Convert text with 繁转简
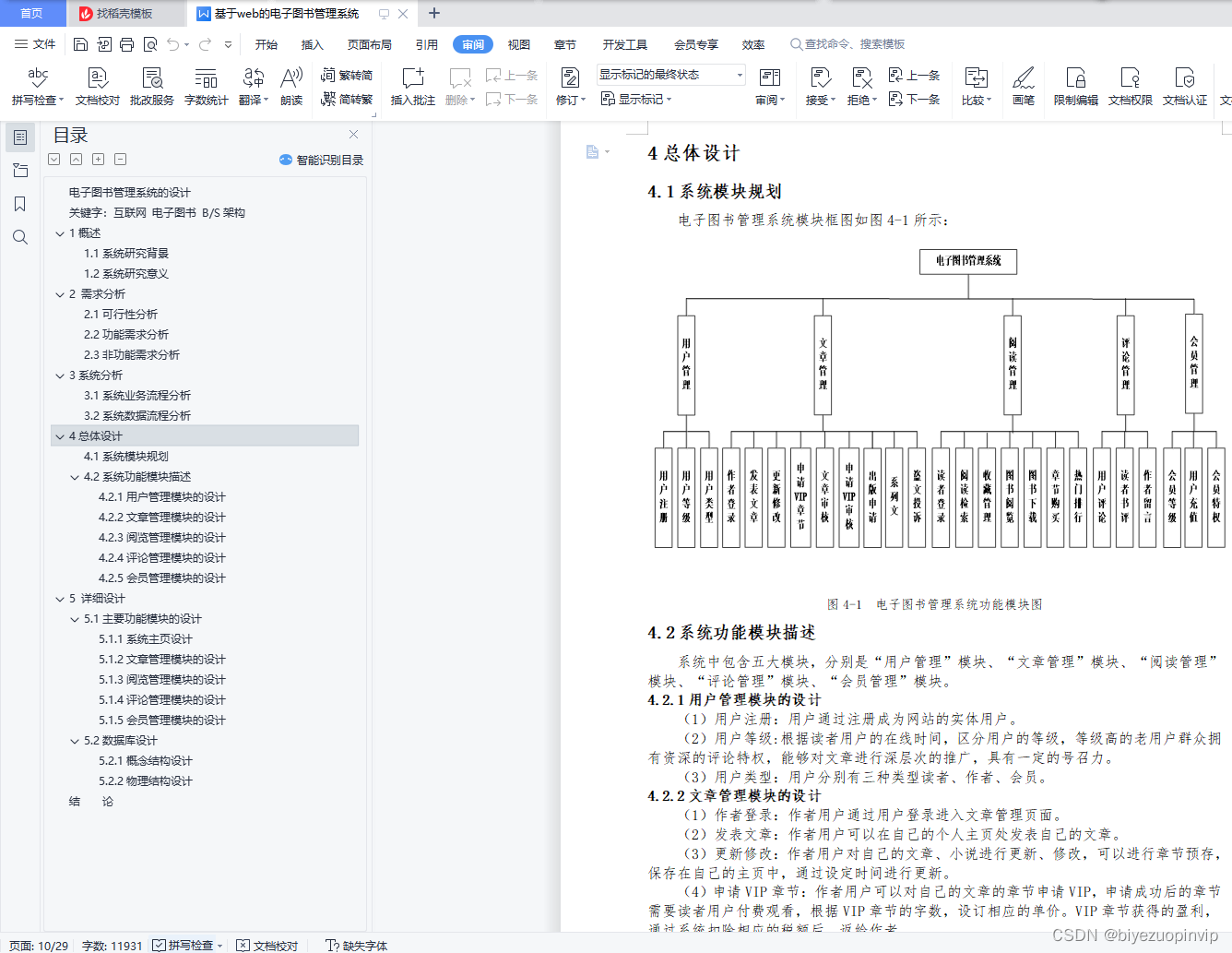The height and width of the screenshot is (953, 1232). point(347,75)
